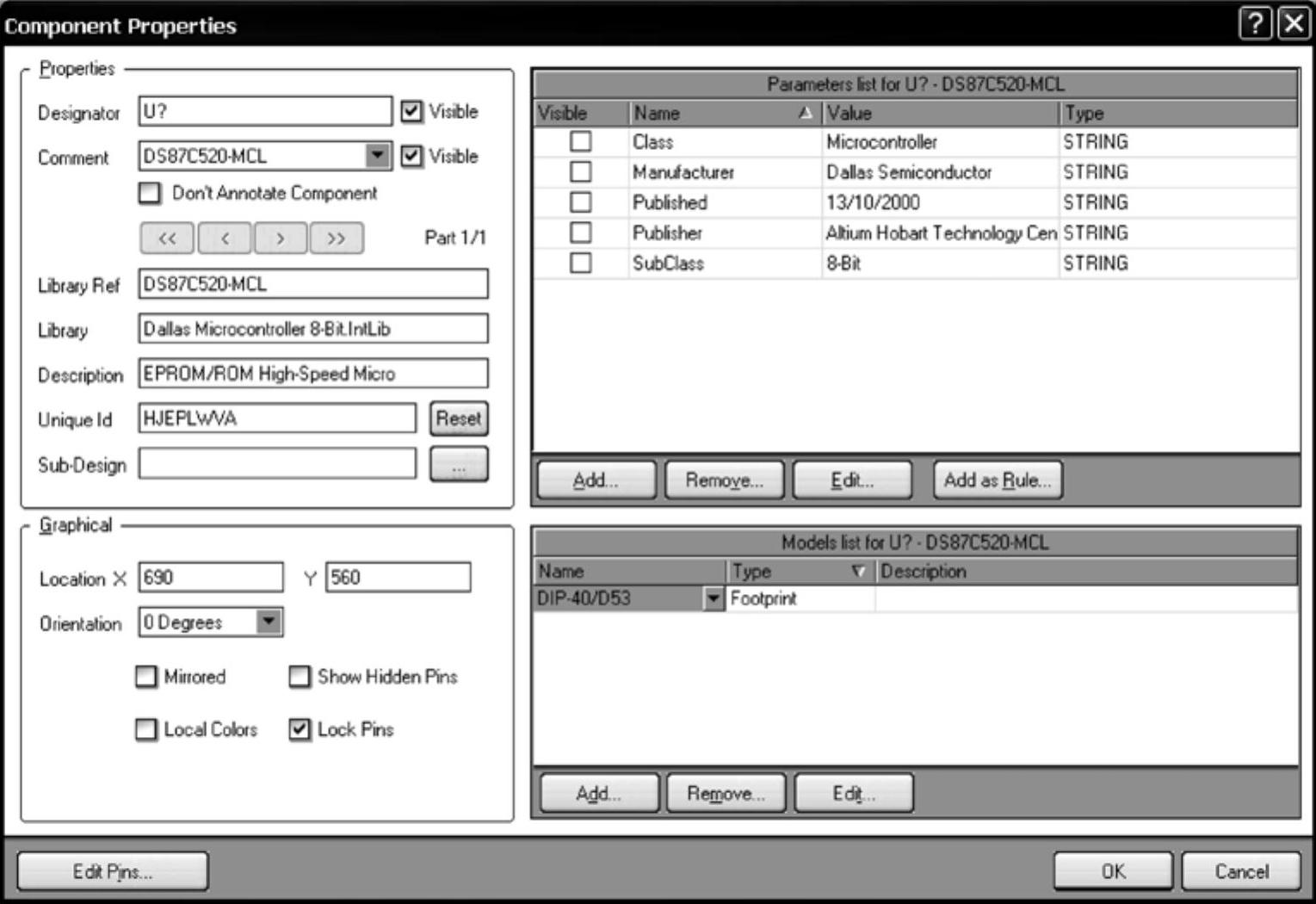Open Edit Pins dialog
This screenshot has width=1316, height=904.
tap(113, 871)
